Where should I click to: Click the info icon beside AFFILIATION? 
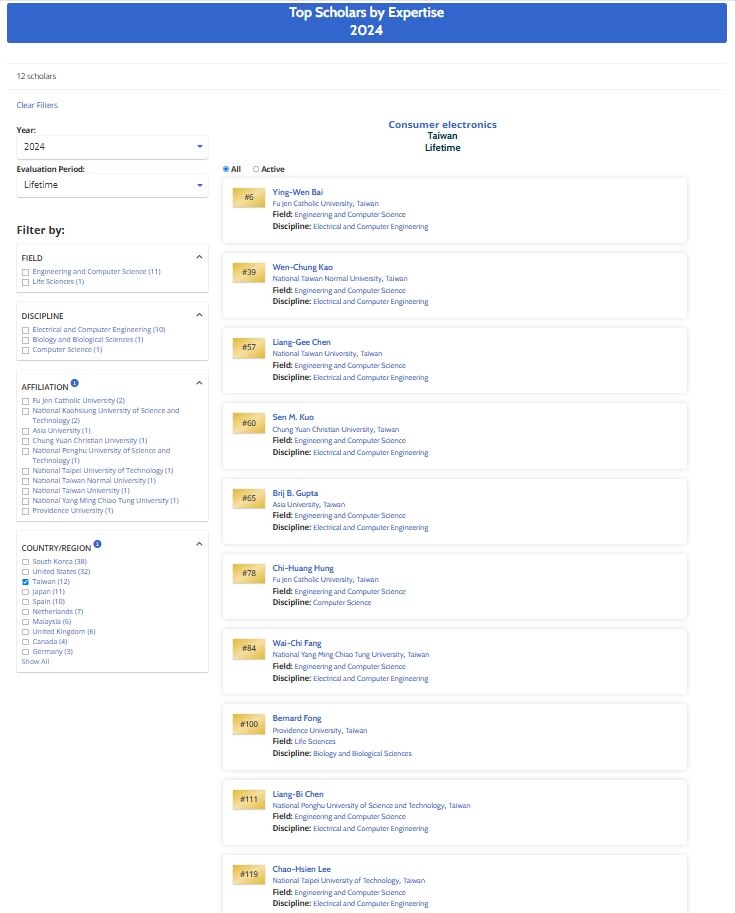click(75, 383)
